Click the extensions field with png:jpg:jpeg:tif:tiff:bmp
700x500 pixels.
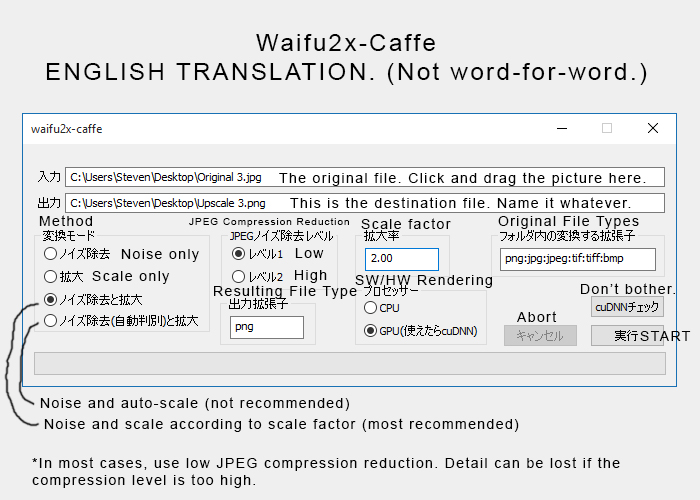578,259
